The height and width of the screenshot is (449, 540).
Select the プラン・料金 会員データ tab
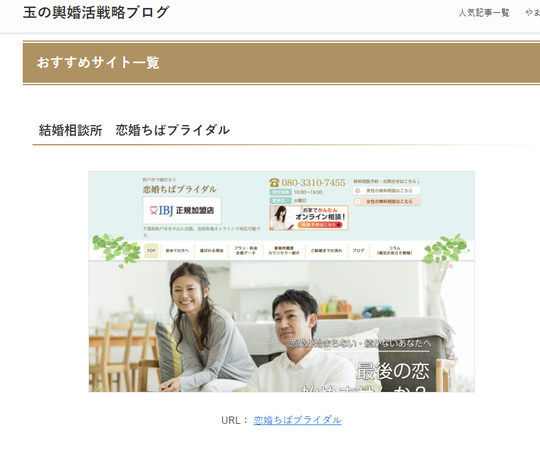[x=246, y=251]
